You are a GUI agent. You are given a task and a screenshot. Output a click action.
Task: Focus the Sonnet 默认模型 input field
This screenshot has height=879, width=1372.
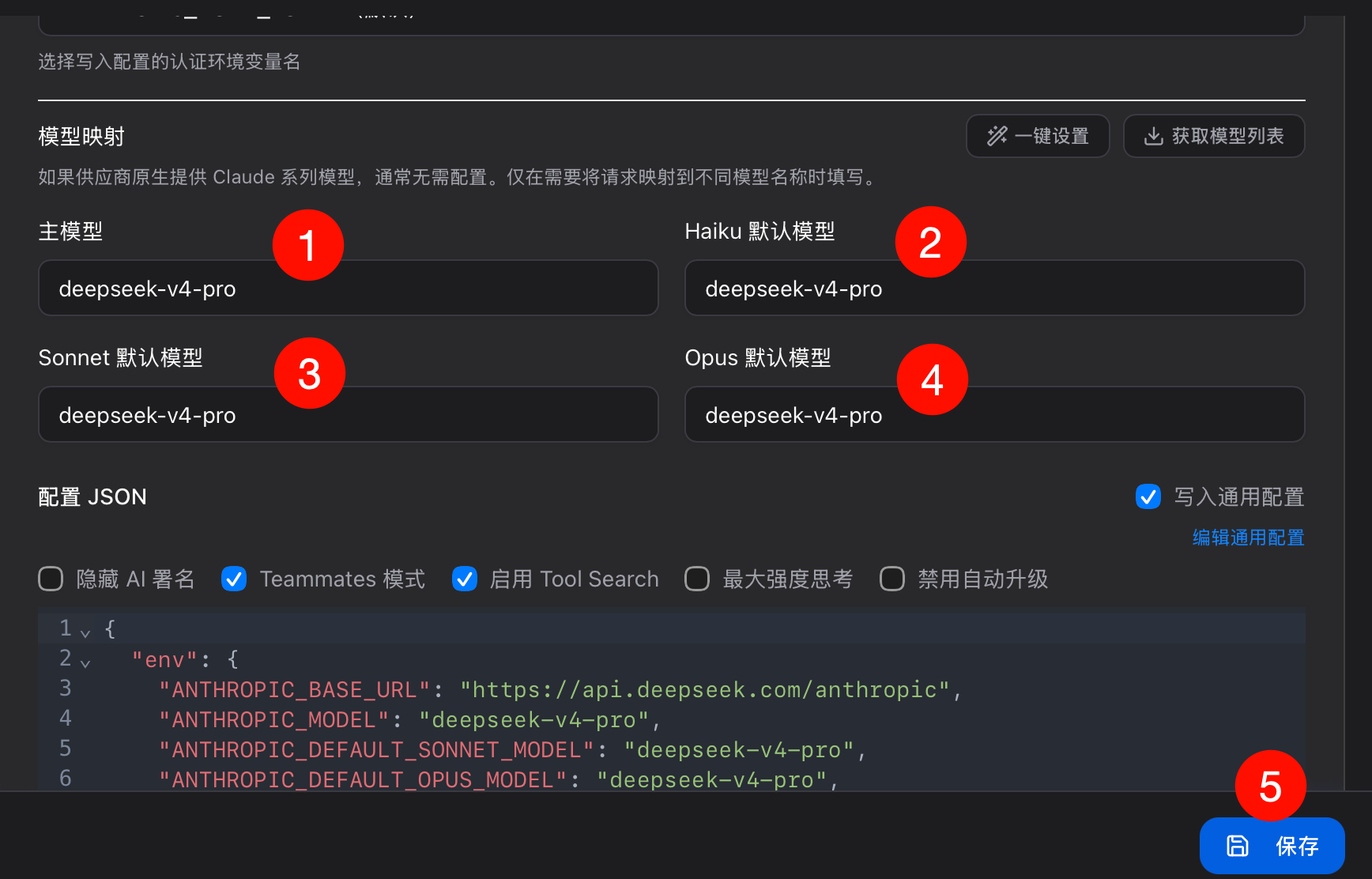point(349,414)
